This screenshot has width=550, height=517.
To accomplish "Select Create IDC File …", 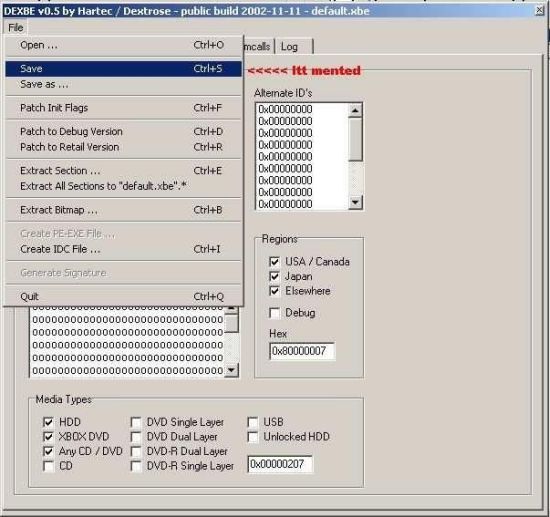I will [x=123, y=249].
